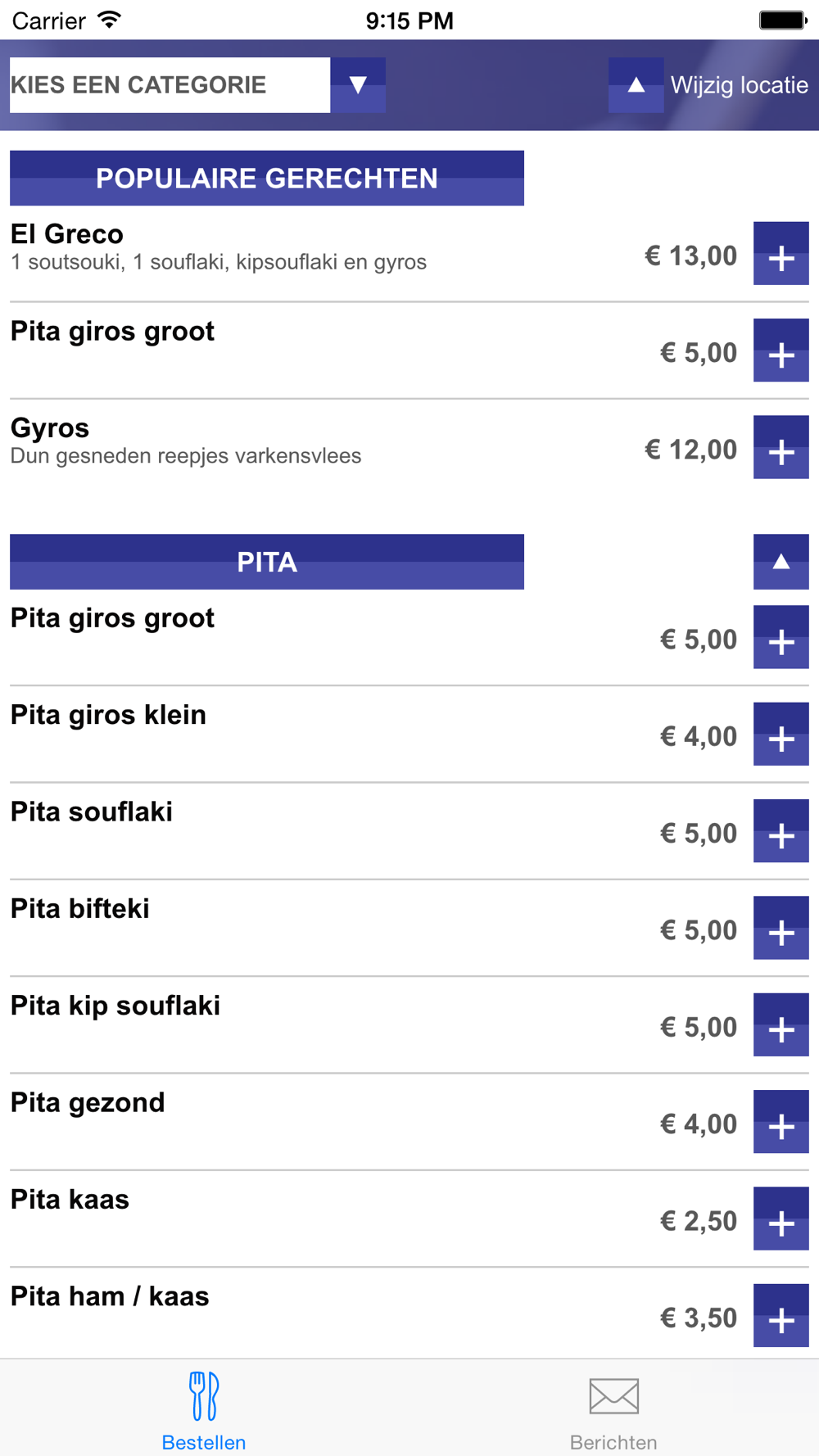The height and width of the screenshot is (1456, 819).
Task: Add Pita bifteki to the order
Action: 781,928
